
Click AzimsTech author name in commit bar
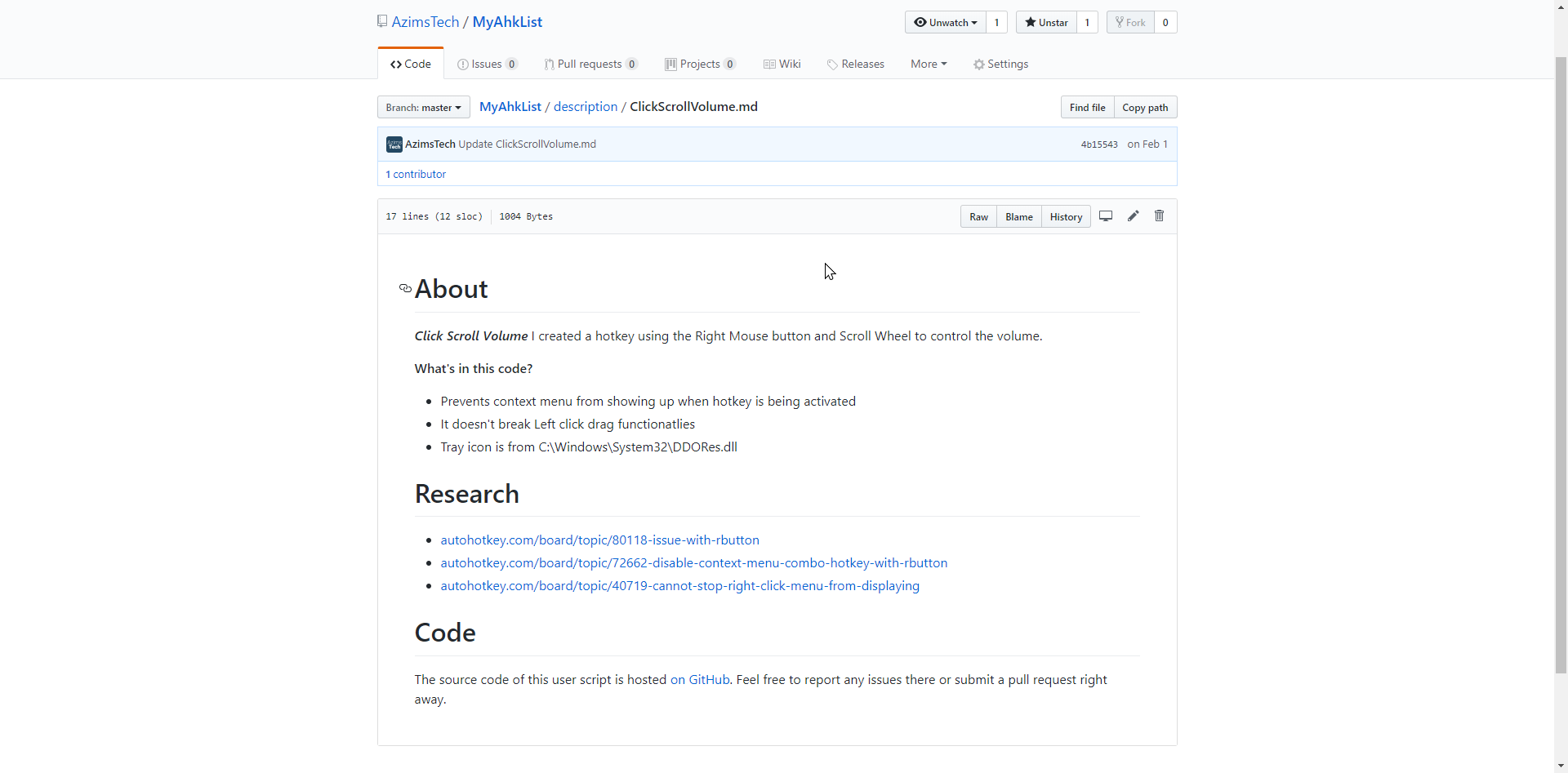[x=430, y=144]
